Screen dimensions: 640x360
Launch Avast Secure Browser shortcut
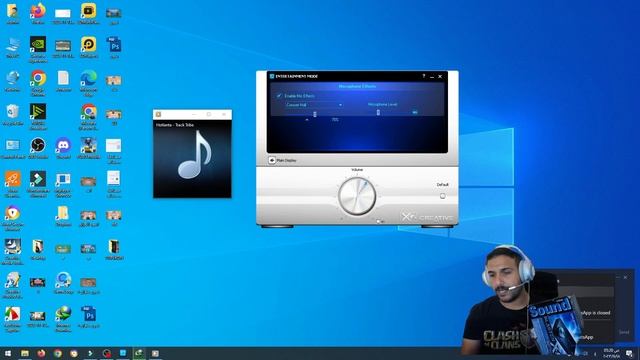12,218
